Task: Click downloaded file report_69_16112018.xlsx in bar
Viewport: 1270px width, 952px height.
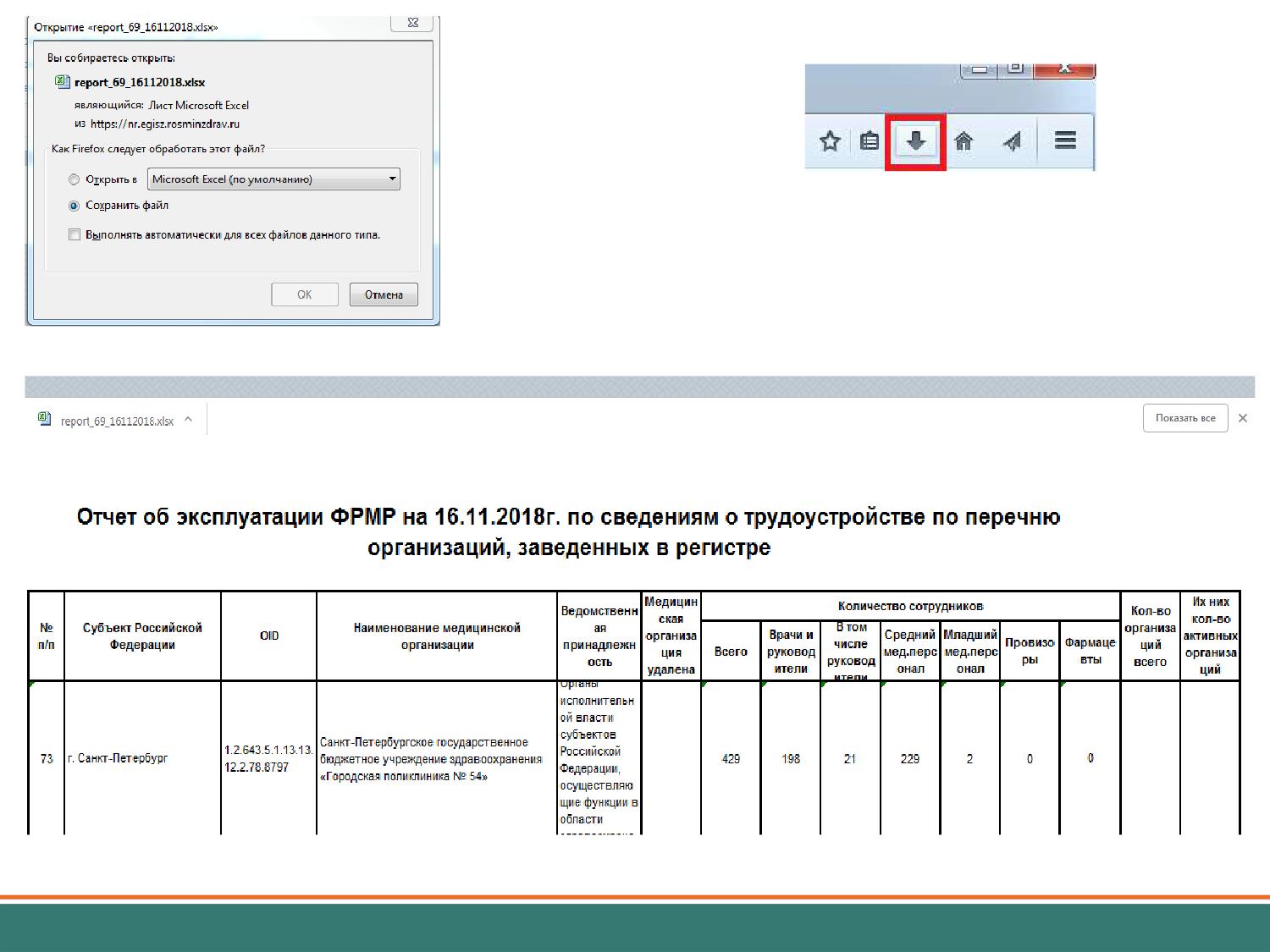Action: (117, 421)
